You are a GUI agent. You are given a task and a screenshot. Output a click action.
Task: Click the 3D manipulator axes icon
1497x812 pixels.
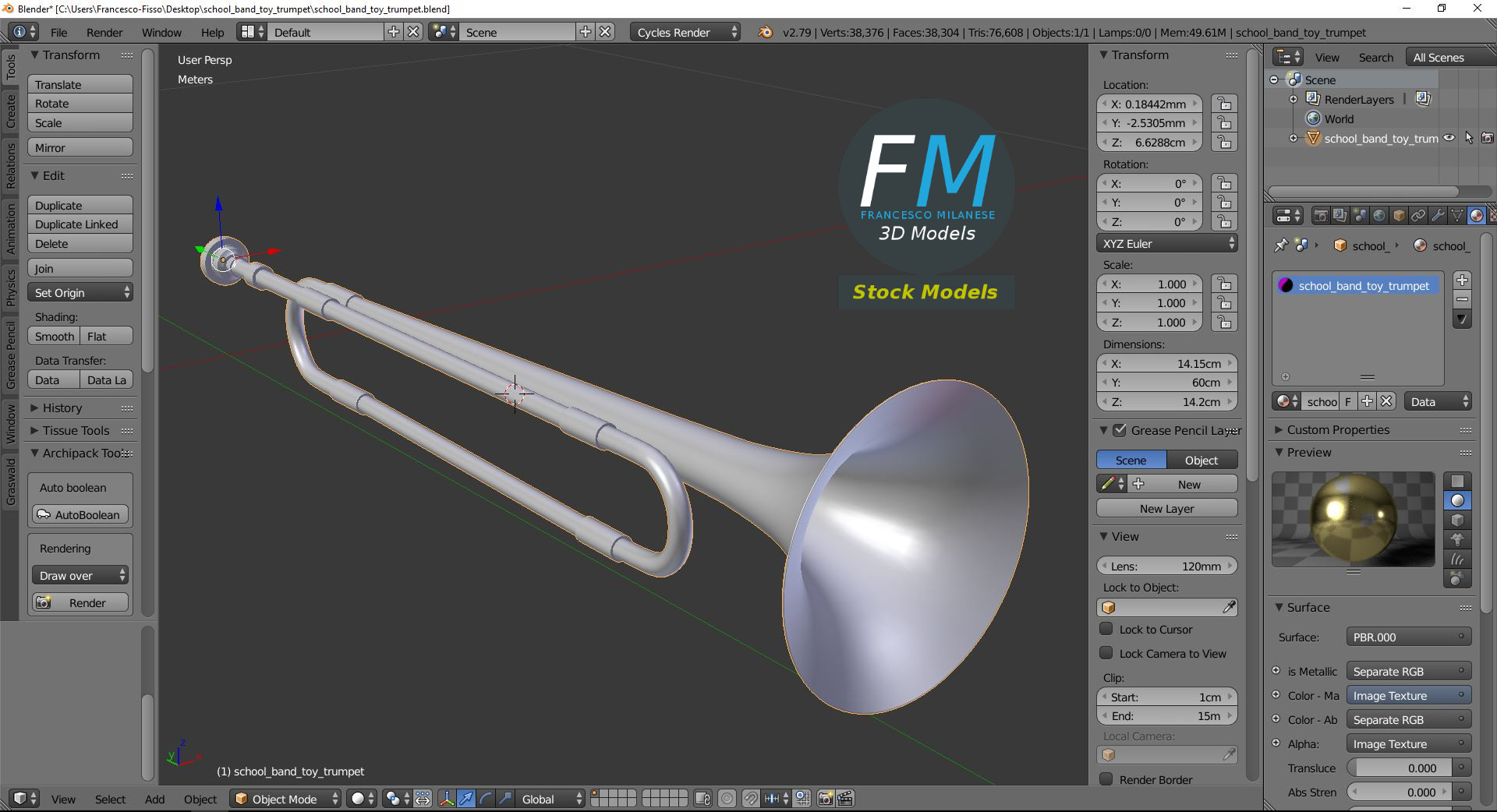[447, 799]
